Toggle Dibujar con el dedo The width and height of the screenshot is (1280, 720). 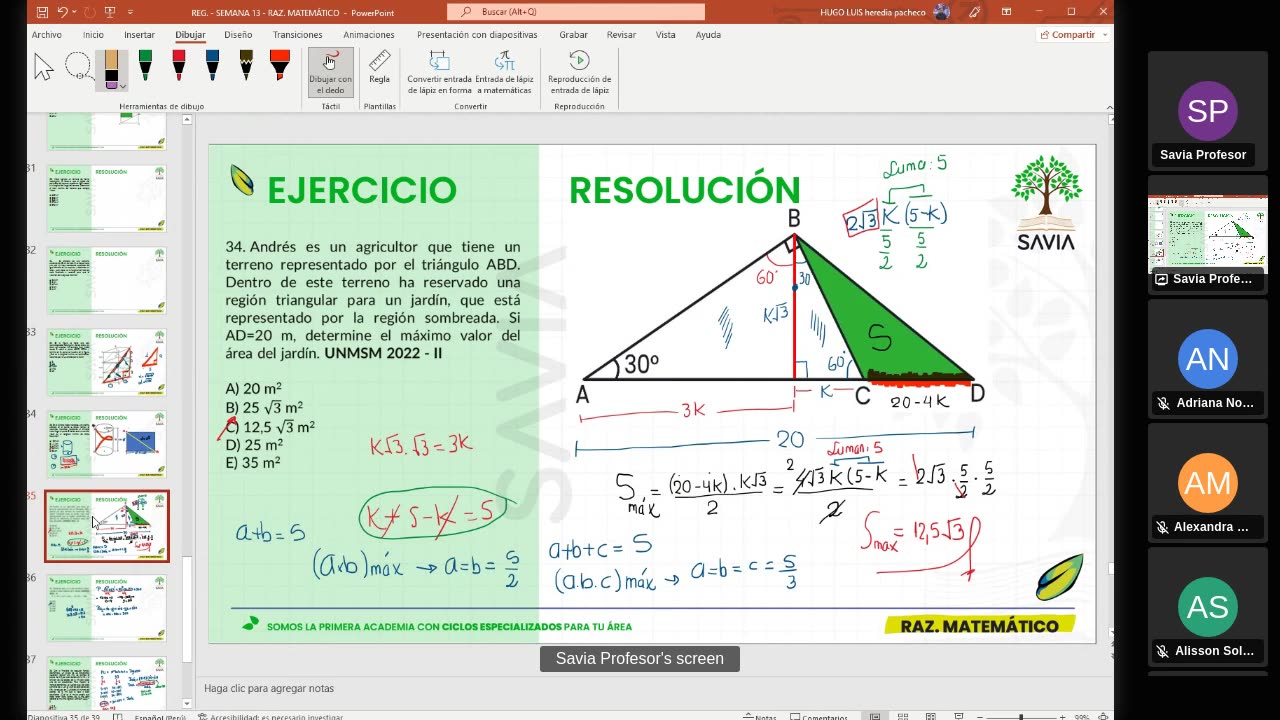tap(330, 72)
